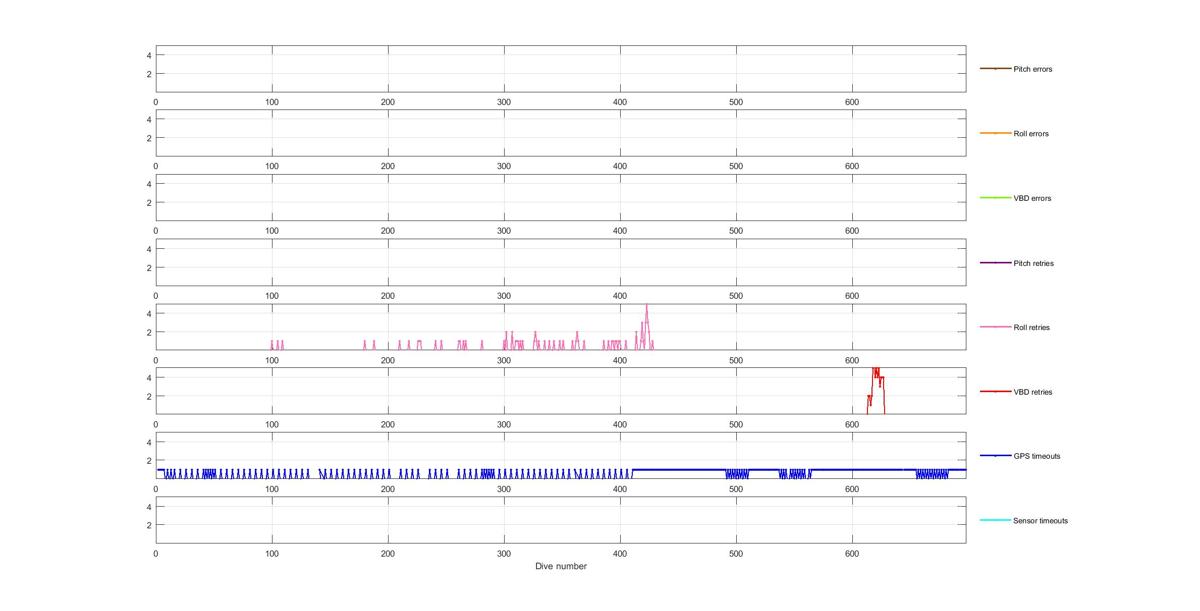This screenshot has width=1200, height=611.
Task: Select the pink Roll retries legend line
Action: point(995,327)
